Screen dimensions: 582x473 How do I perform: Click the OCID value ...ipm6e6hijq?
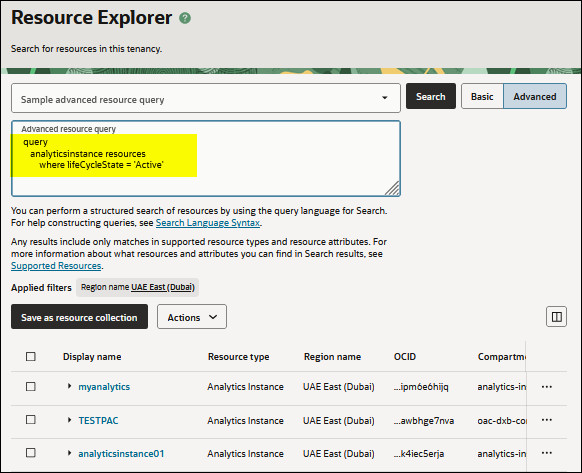coord(421,387)
